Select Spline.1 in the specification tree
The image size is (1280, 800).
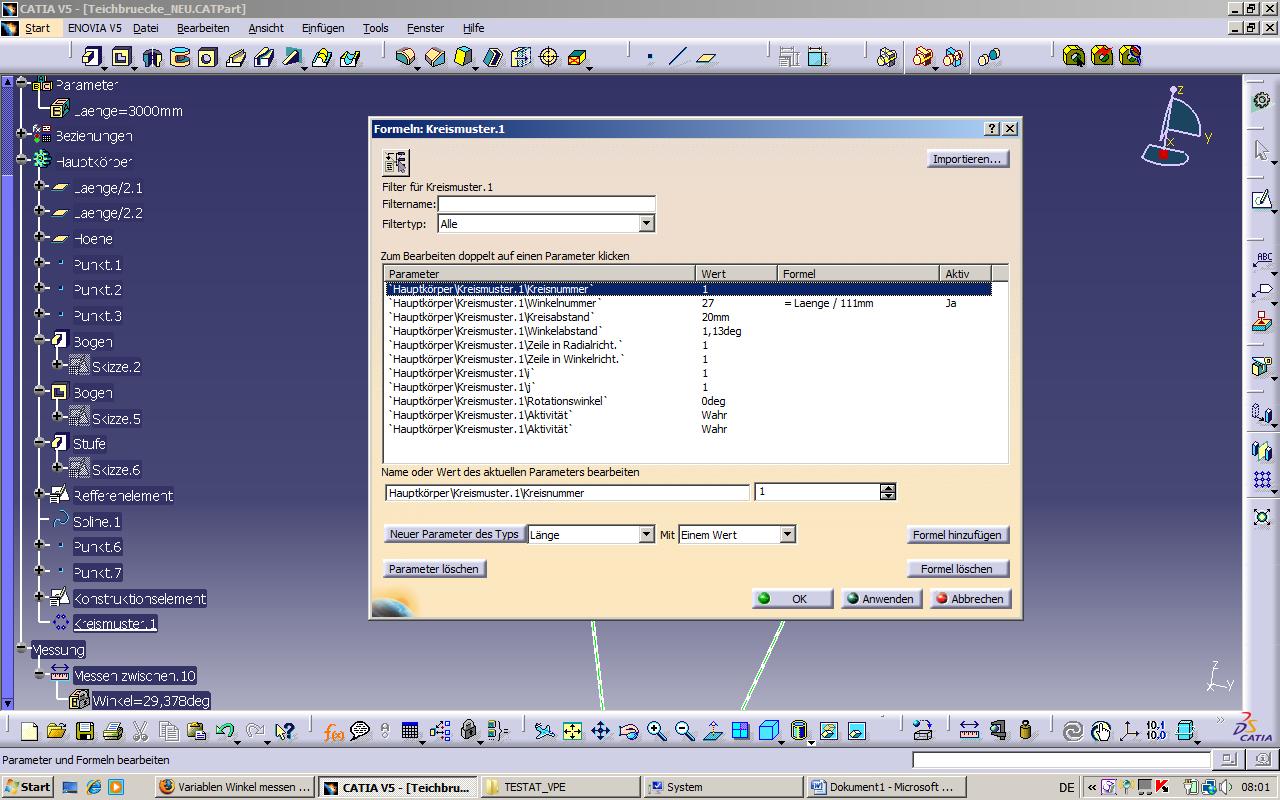pyautogui.click(x=97, y=522)
